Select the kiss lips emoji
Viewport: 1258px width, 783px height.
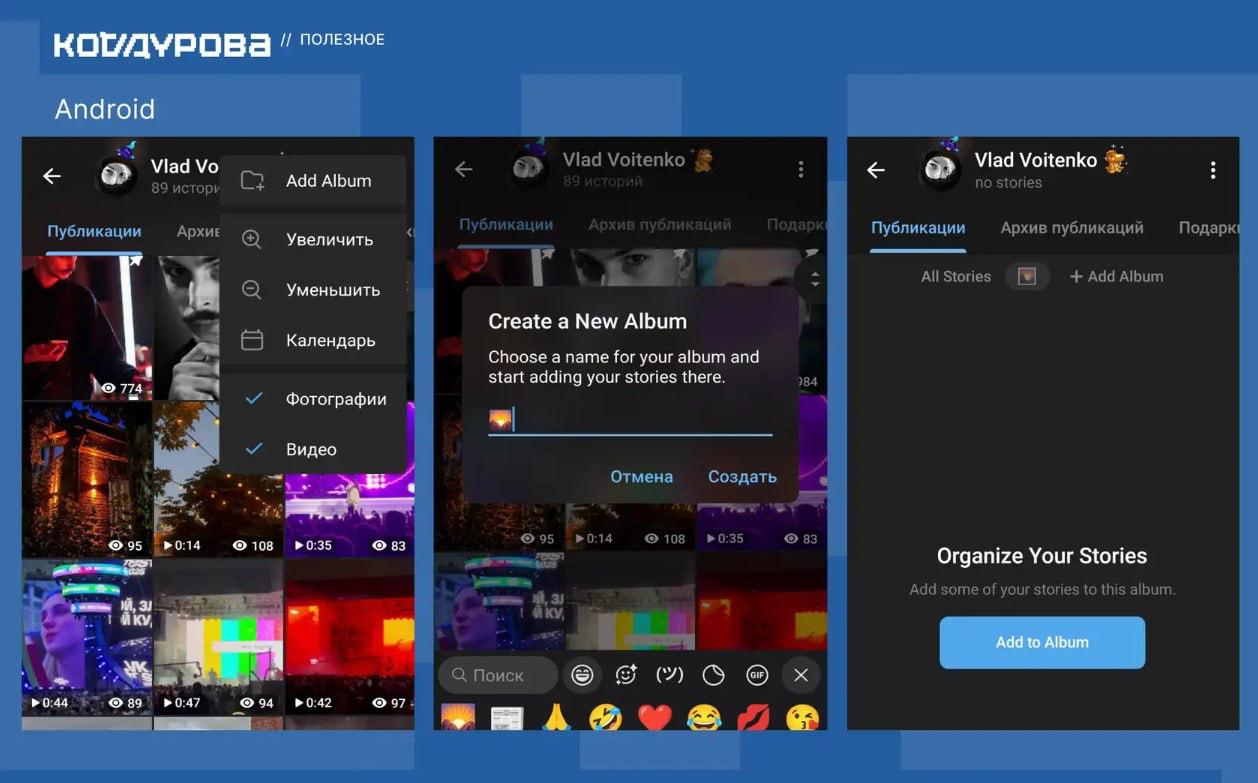752,717
